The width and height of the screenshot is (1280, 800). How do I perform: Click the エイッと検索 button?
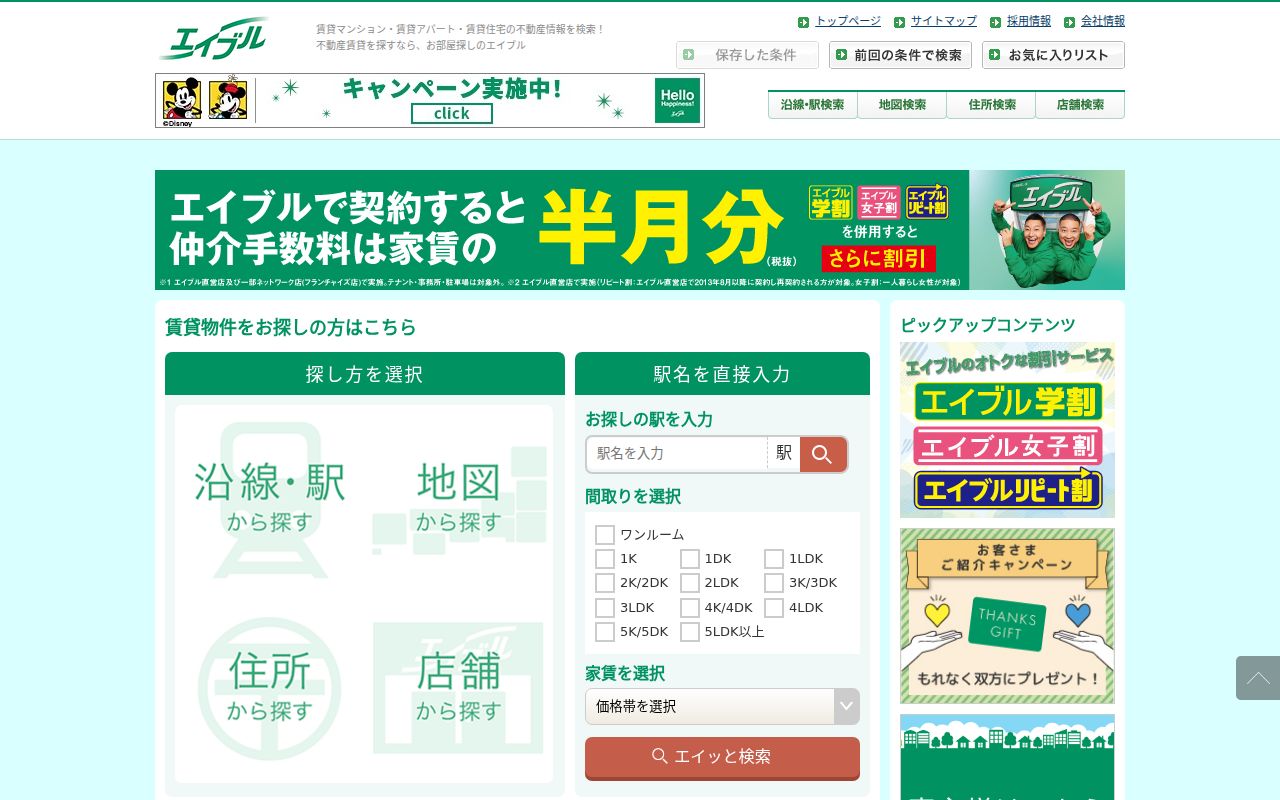pyautogui.click(x=722, y=758)
